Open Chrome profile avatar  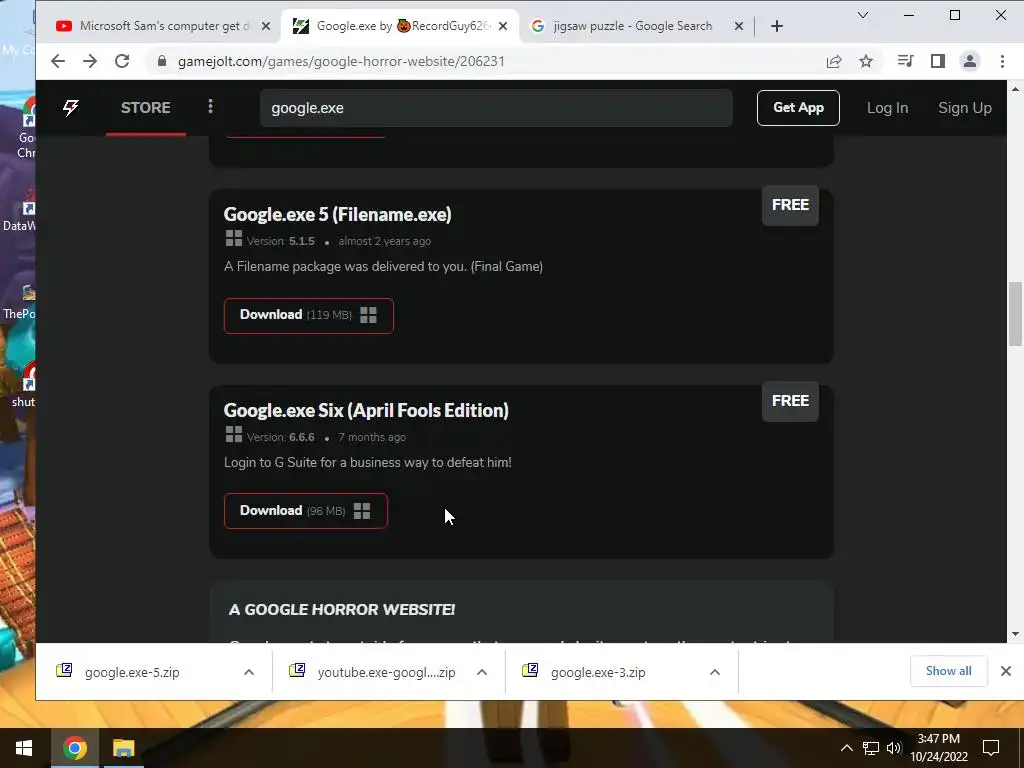click(970, 61)
